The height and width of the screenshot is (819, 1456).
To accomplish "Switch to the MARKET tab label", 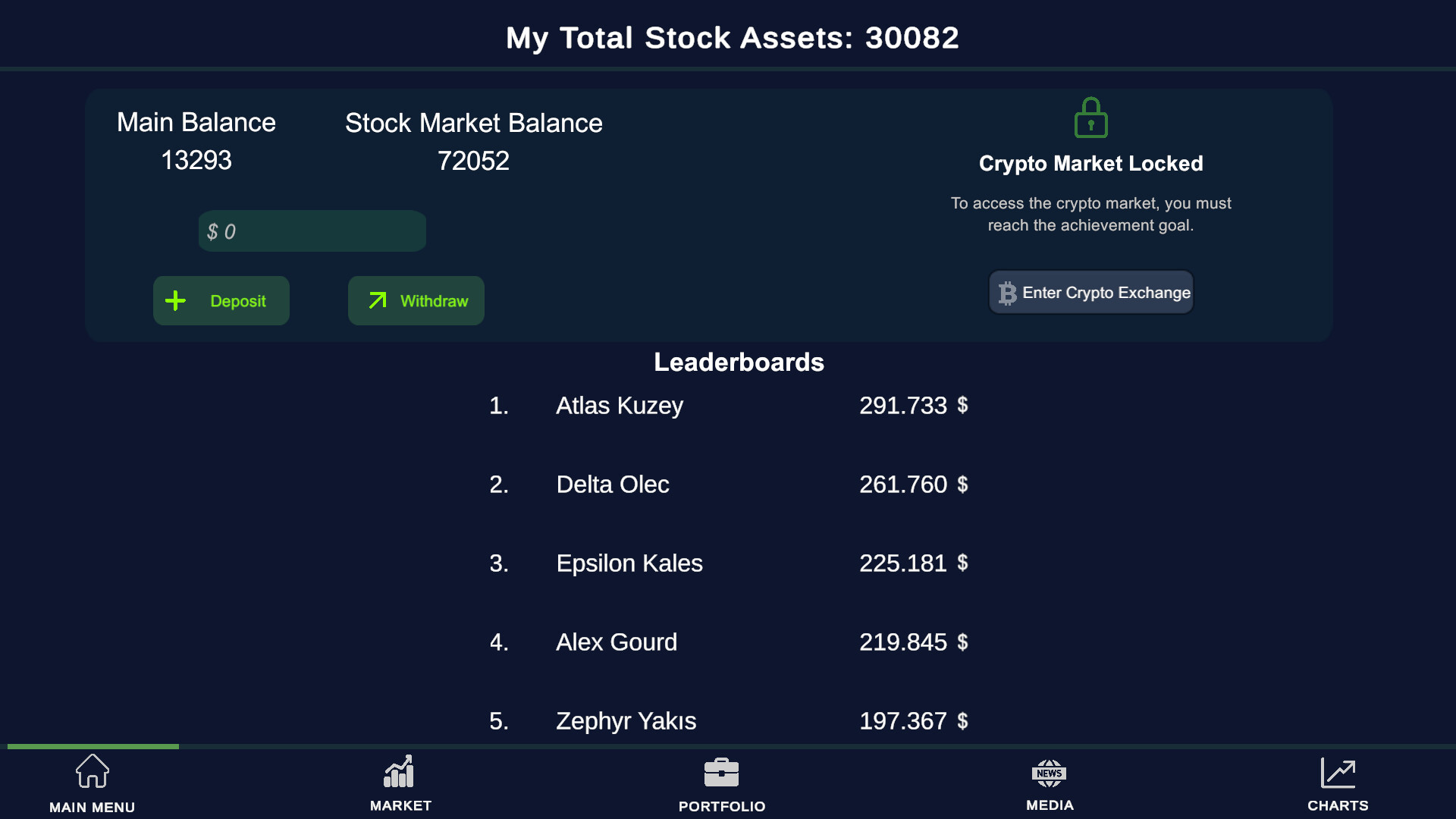I will [400, 805].
